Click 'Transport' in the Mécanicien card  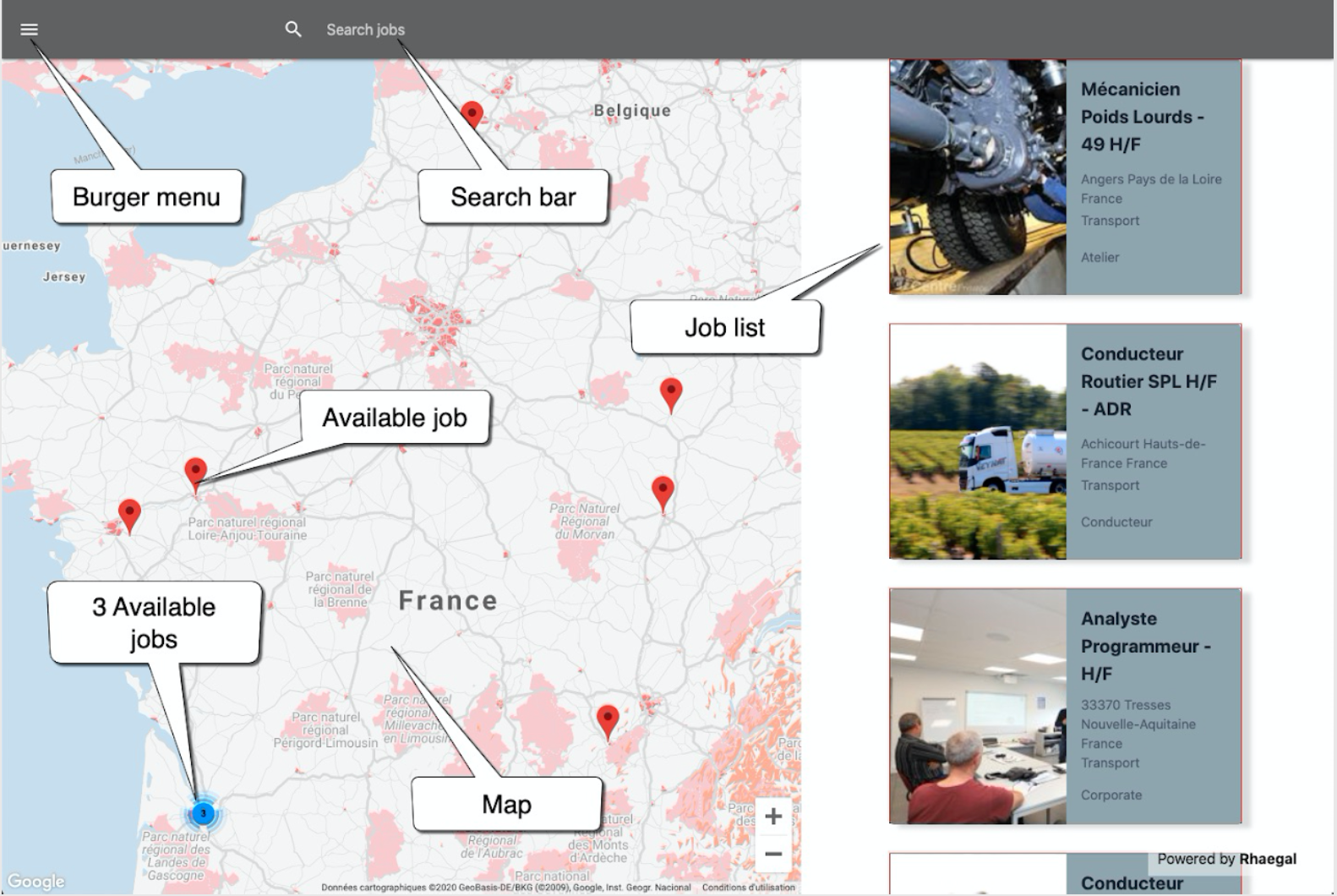point(1110,221)
